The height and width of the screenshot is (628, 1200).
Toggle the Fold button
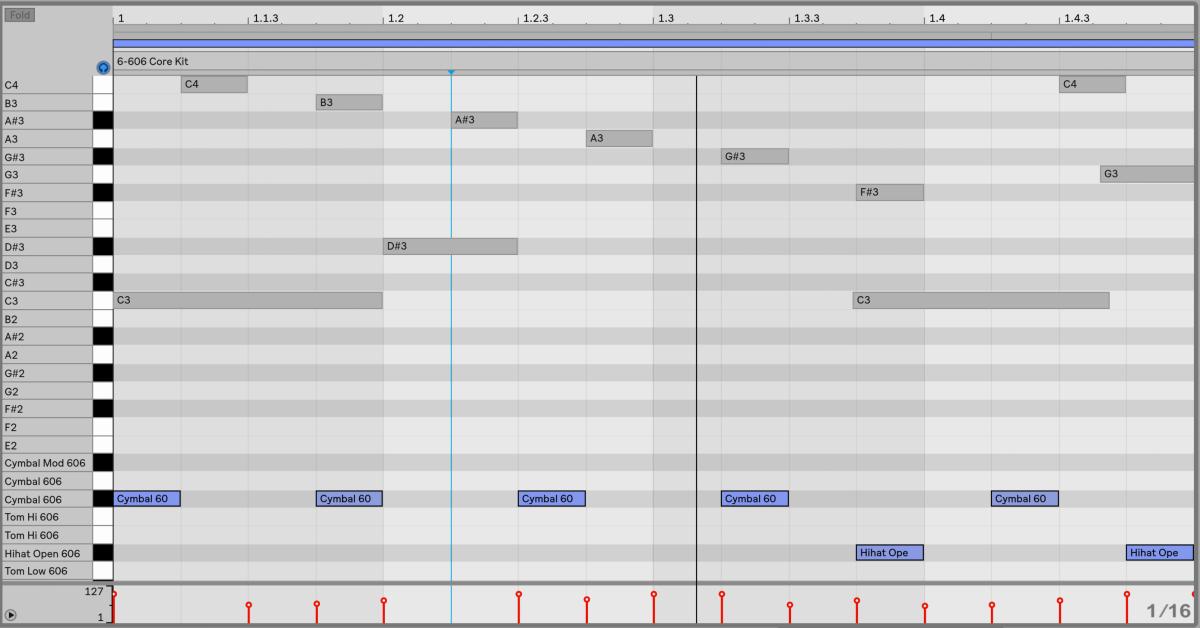point(20,15)
